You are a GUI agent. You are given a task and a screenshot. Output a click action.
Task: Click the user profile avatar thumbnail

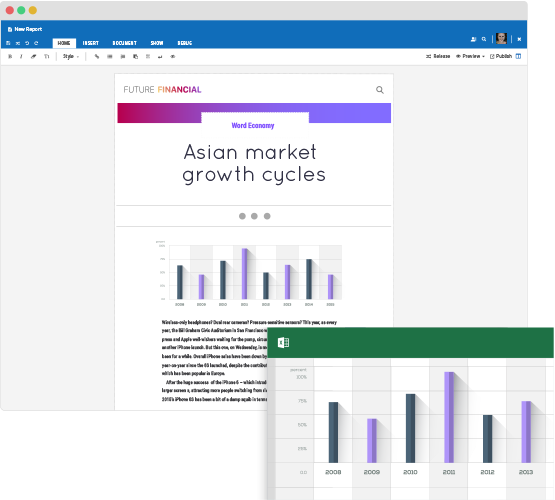pos(501,38)
